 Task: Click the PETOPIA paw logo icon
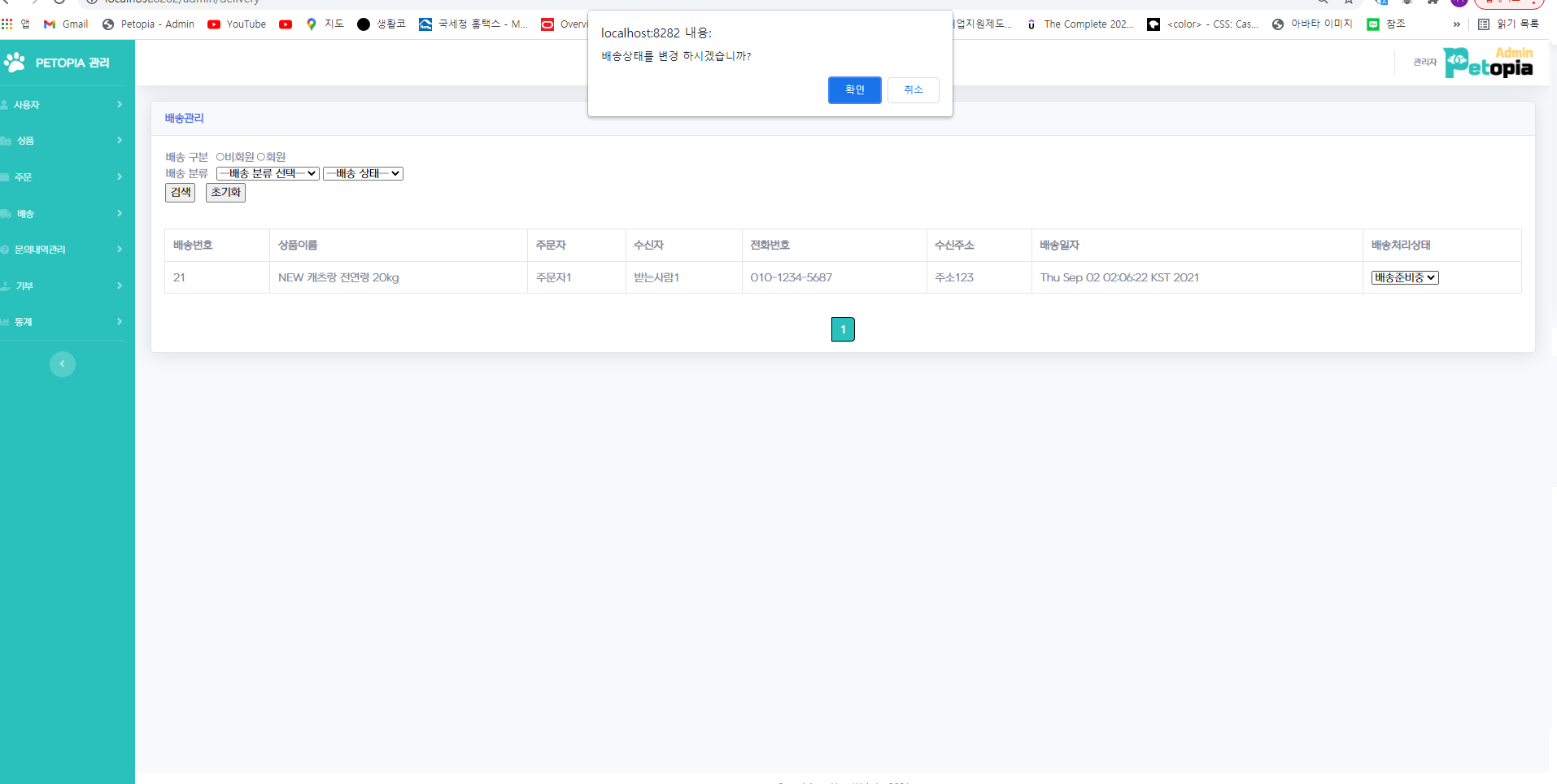tap(15, 63)
